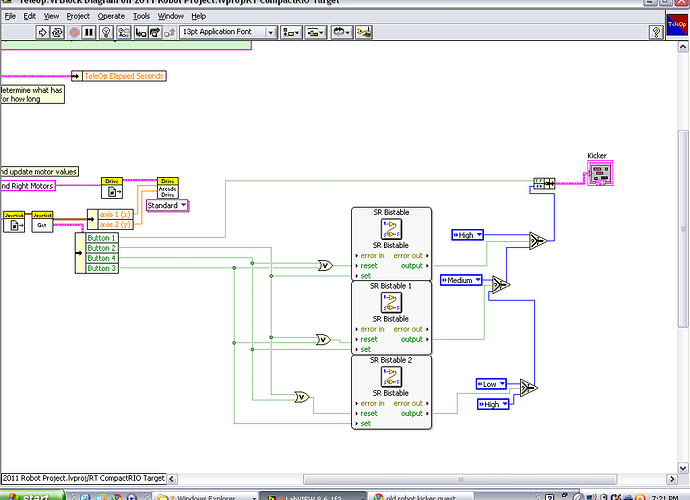Image resolution: width=690 pixels, height=500 pixels.
Task: Click the Context Help question mark
Action: coord(656,32)
